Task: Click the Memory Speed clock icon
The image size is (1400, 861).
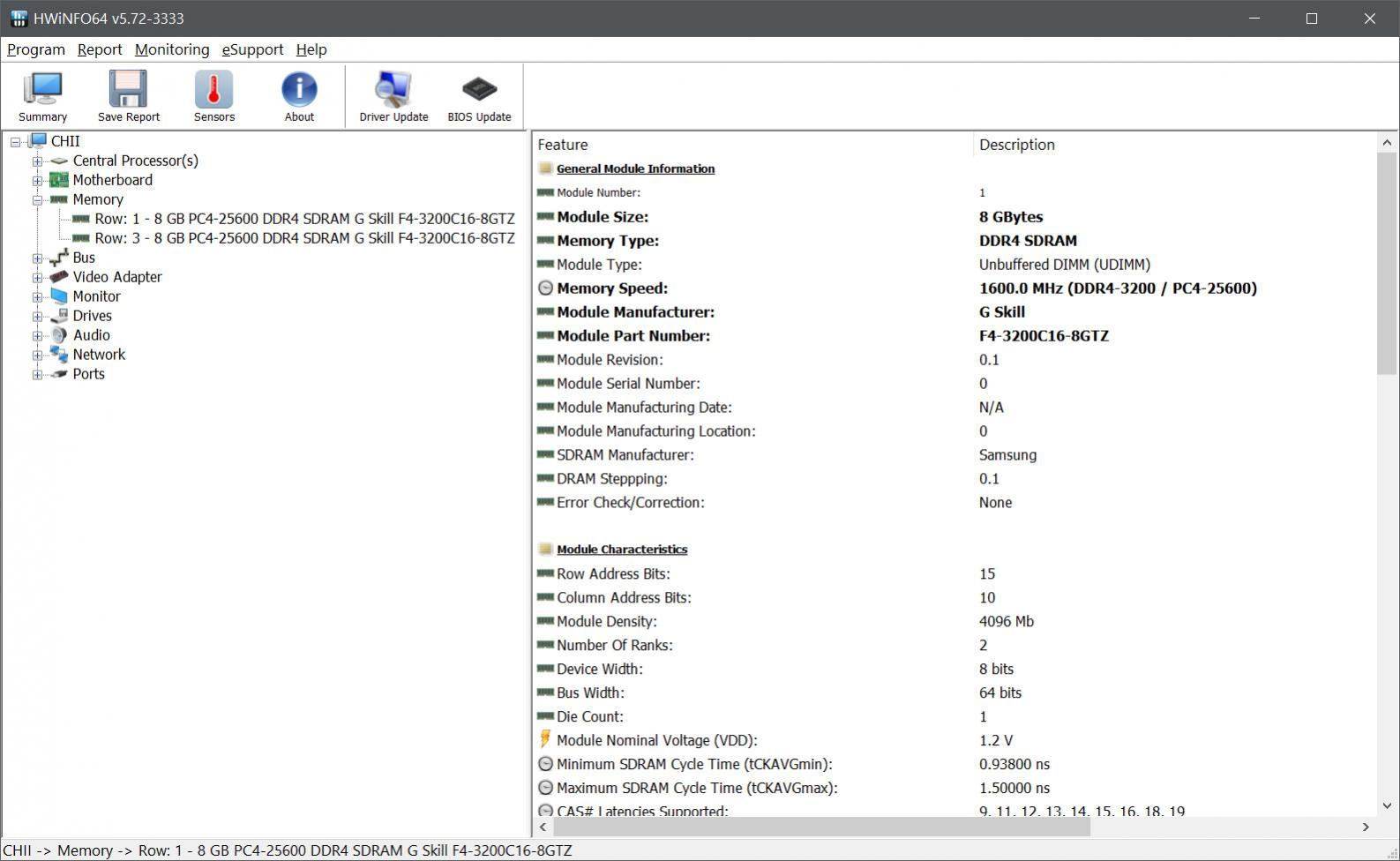Action: point(545,288)
